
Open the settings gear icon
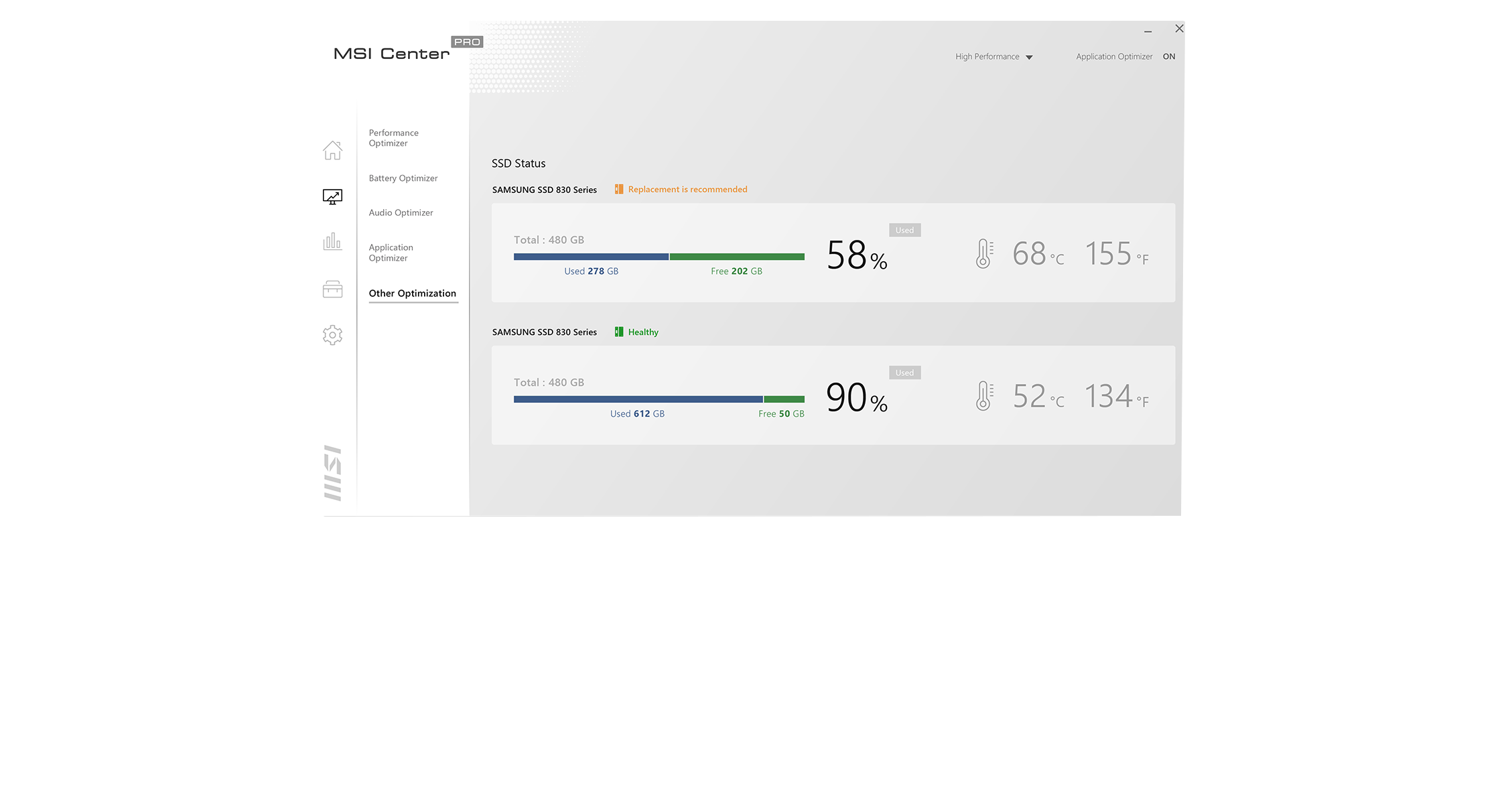(332, 335)
